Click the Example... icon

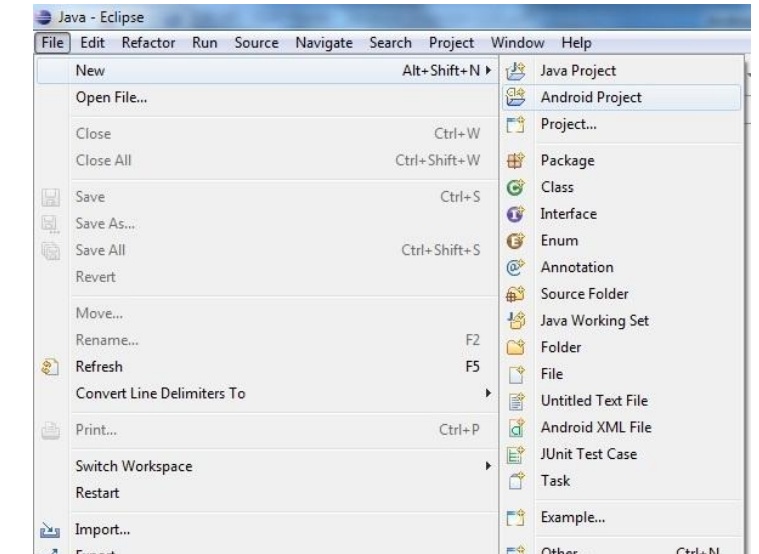[515, 517]
